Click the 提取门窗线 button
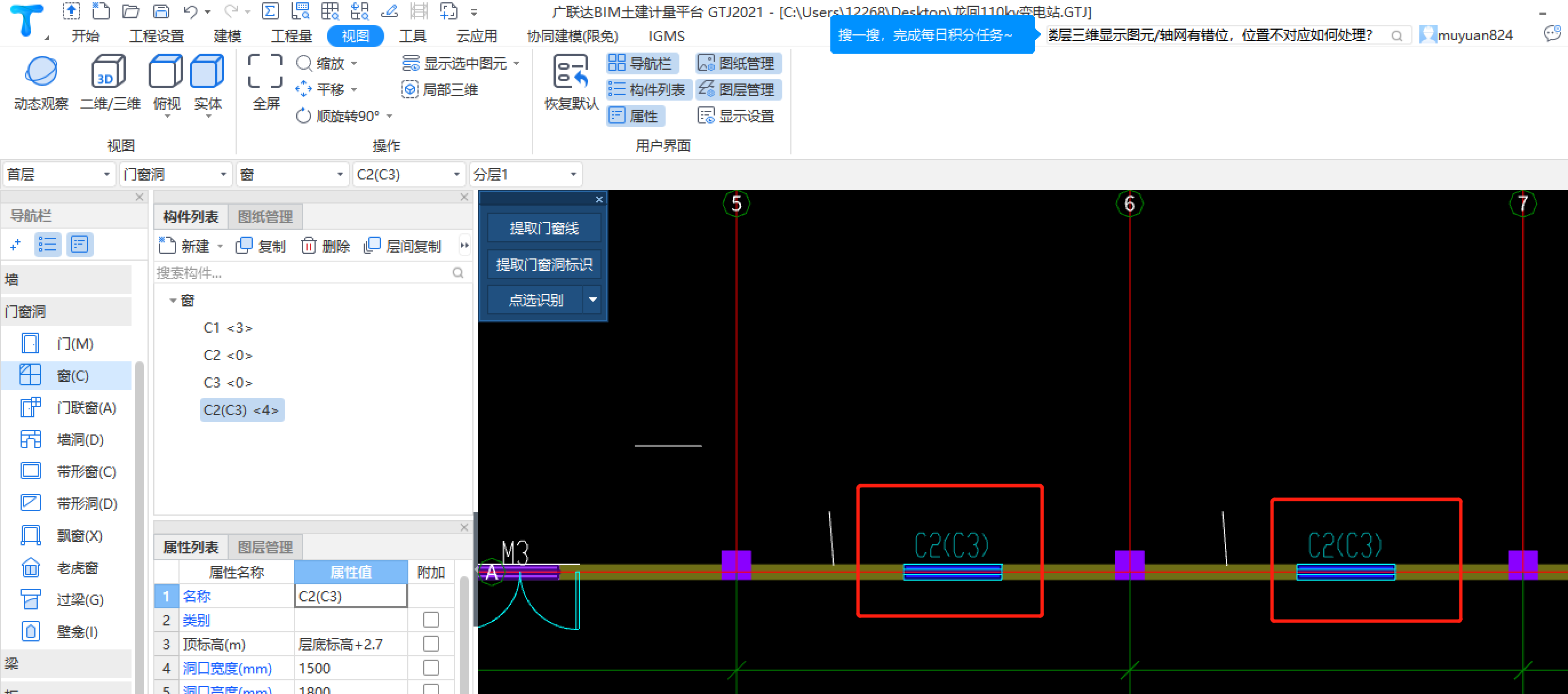 point(544,228)
